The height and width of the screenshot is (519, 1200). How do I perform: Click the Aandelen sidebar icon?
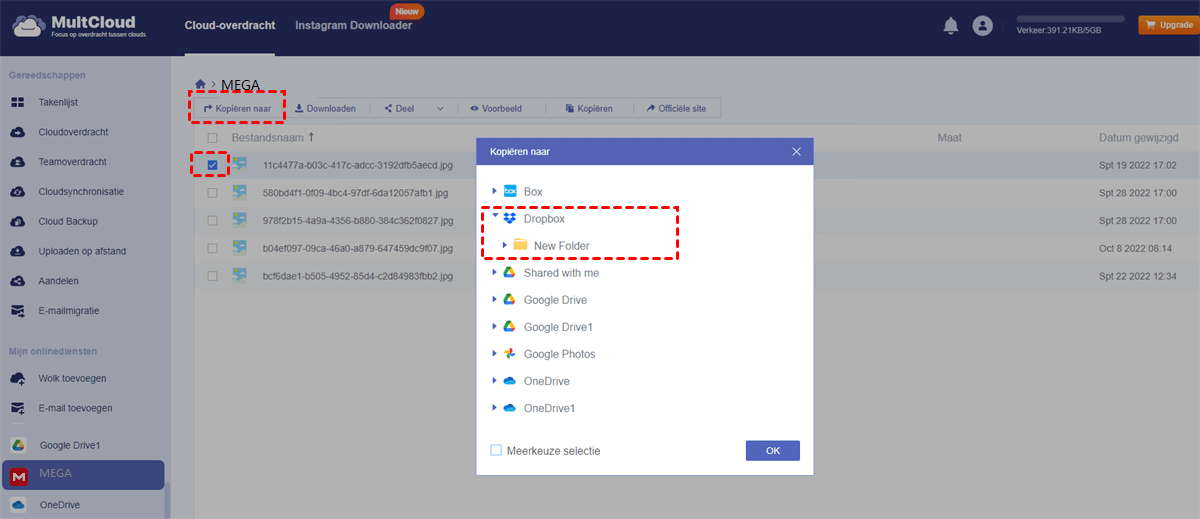pos(18,282)
